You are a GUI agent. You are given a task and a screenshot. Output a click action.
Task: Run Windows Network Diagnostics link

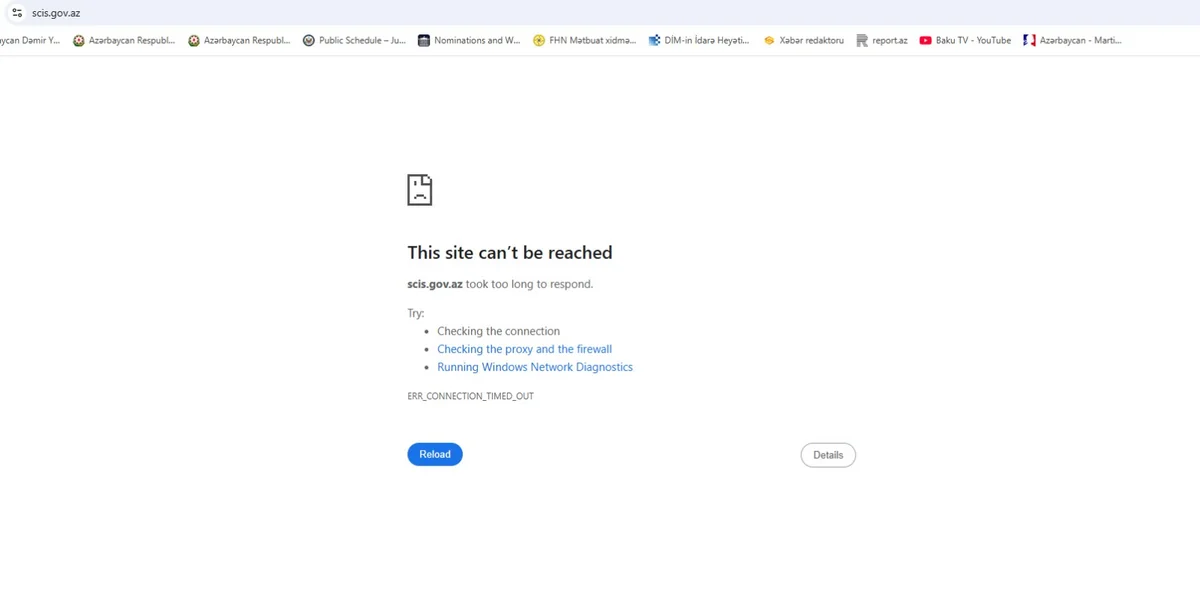tap(535, 367)
